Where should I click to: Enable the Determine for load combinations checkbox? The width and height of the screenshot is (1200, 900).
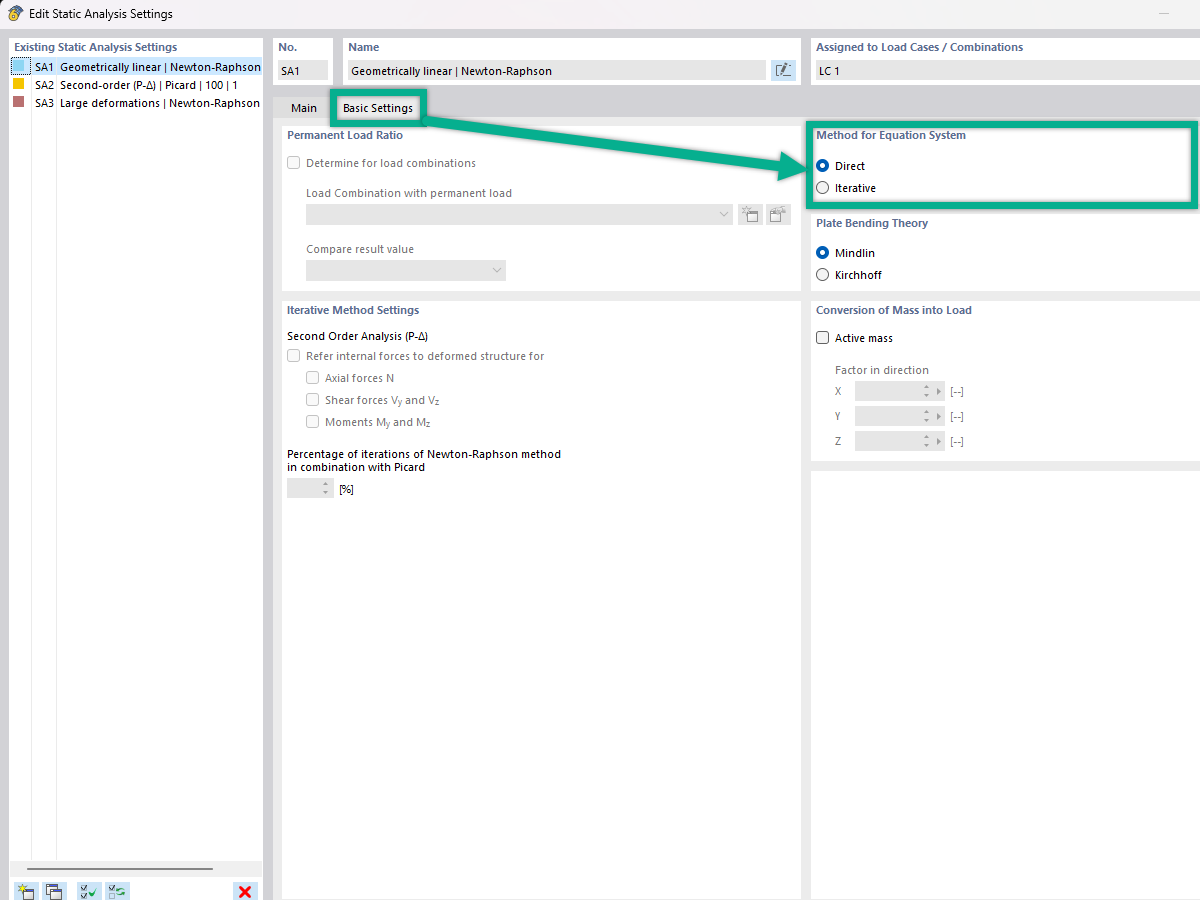click(x=294, y=162)
